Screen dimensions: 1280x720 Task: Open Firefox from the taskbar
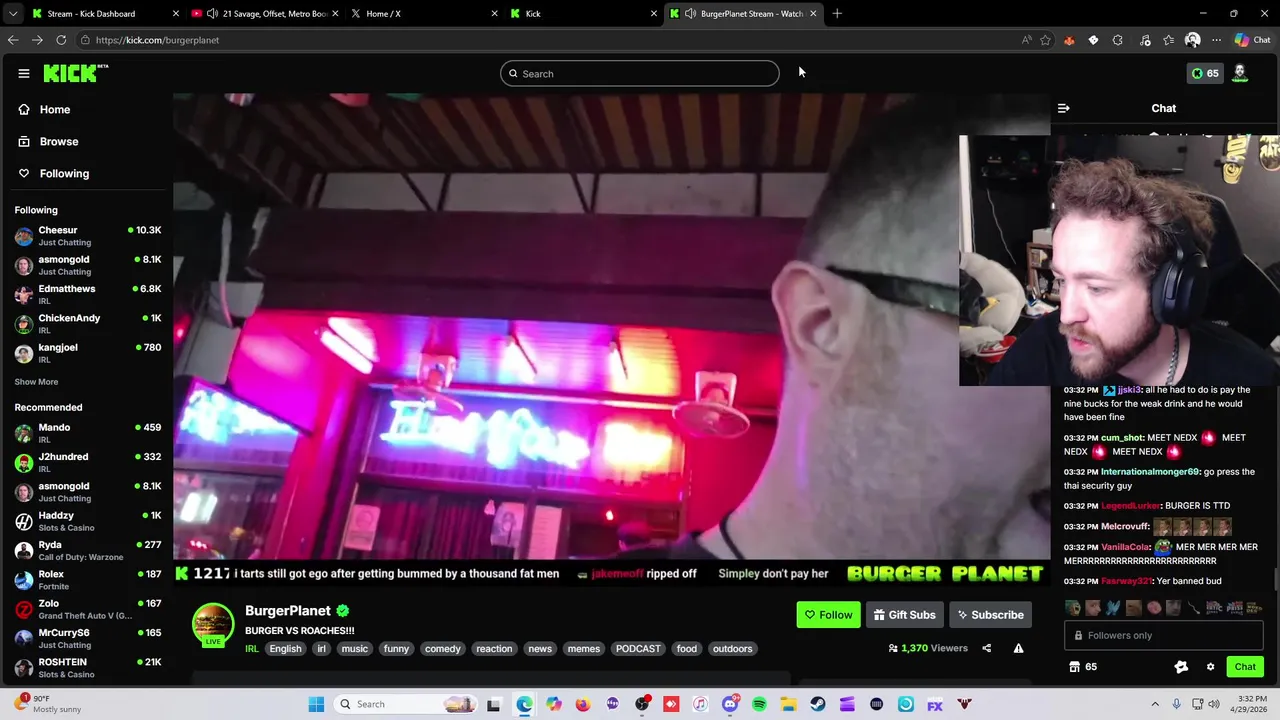tap(583, 704)
